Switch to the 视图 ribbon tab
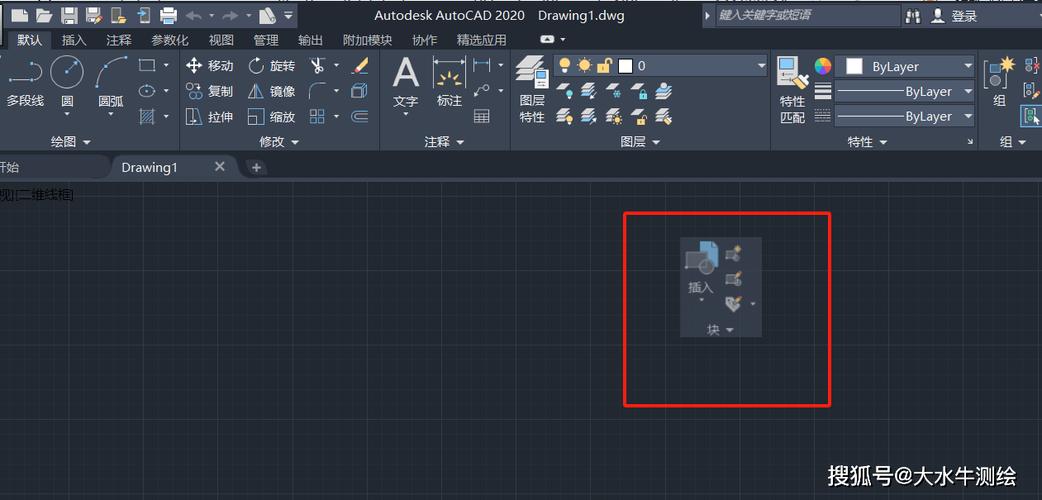The width and height of the screenshot is (1042, 500). [221, 40]
